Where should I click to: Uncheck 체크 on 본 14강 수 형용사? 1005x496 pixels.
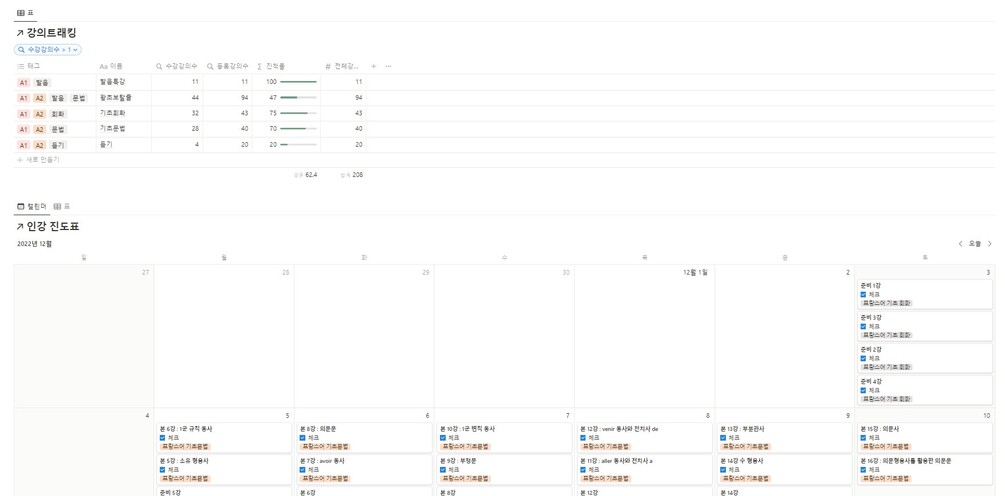[724, 470]
